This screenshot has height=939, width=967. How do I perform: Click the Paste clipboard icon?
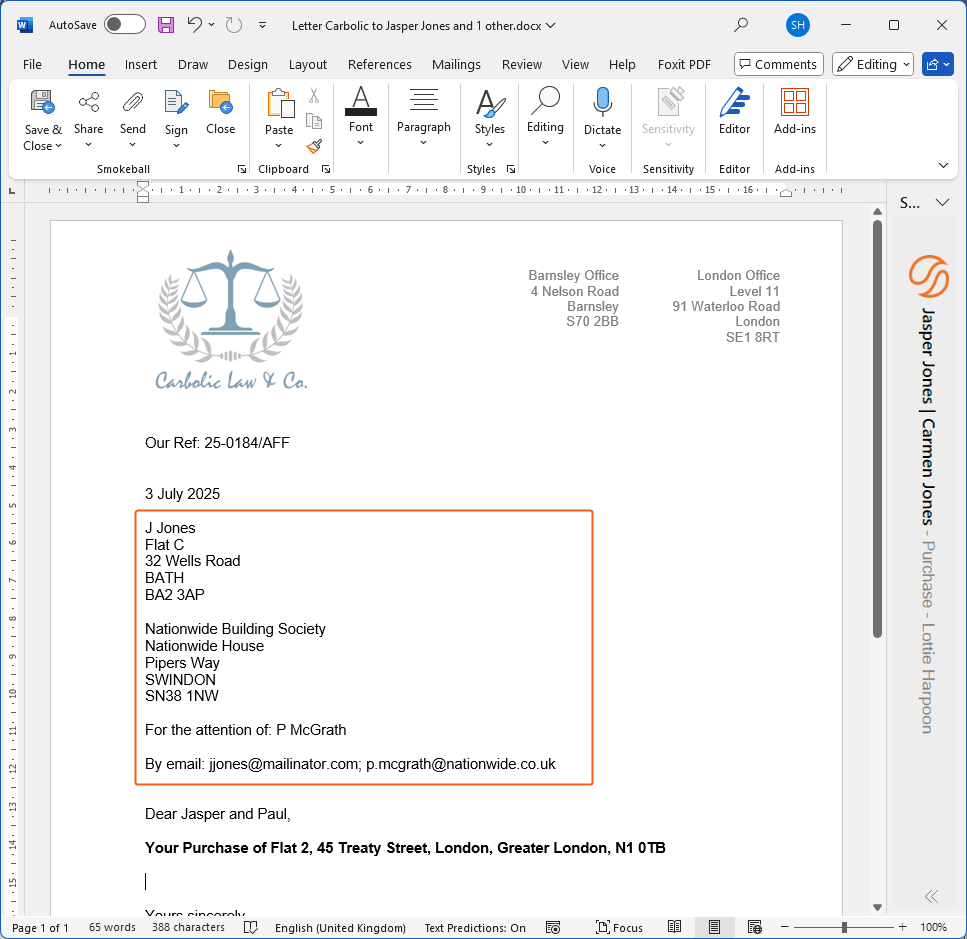[279, 102]
